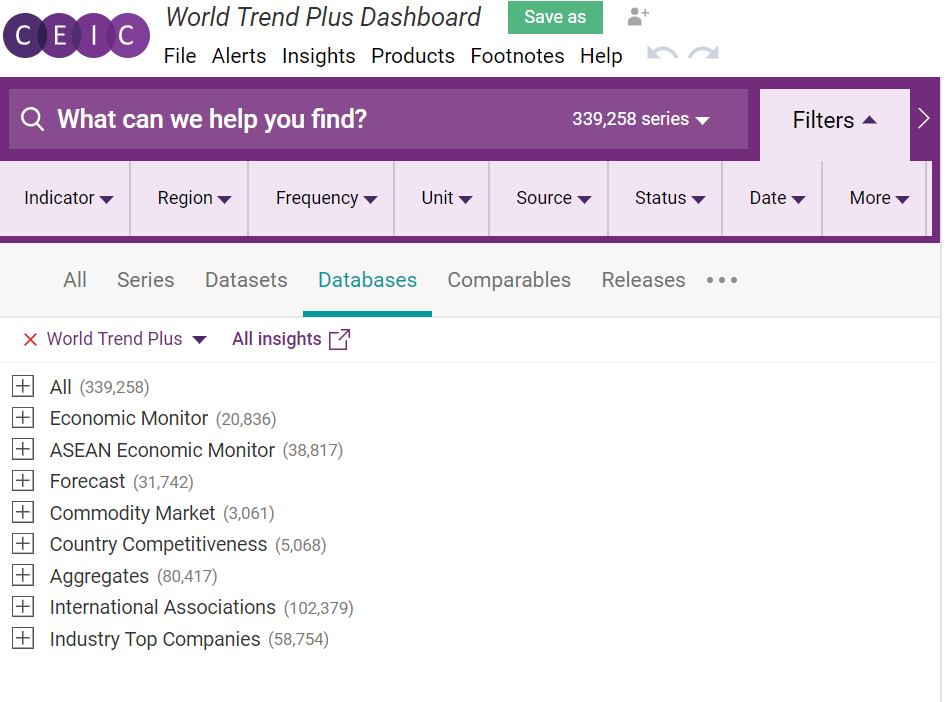Click the Save as button
Image resolution: width=948 pixels, height=702 pixels.
555,17
